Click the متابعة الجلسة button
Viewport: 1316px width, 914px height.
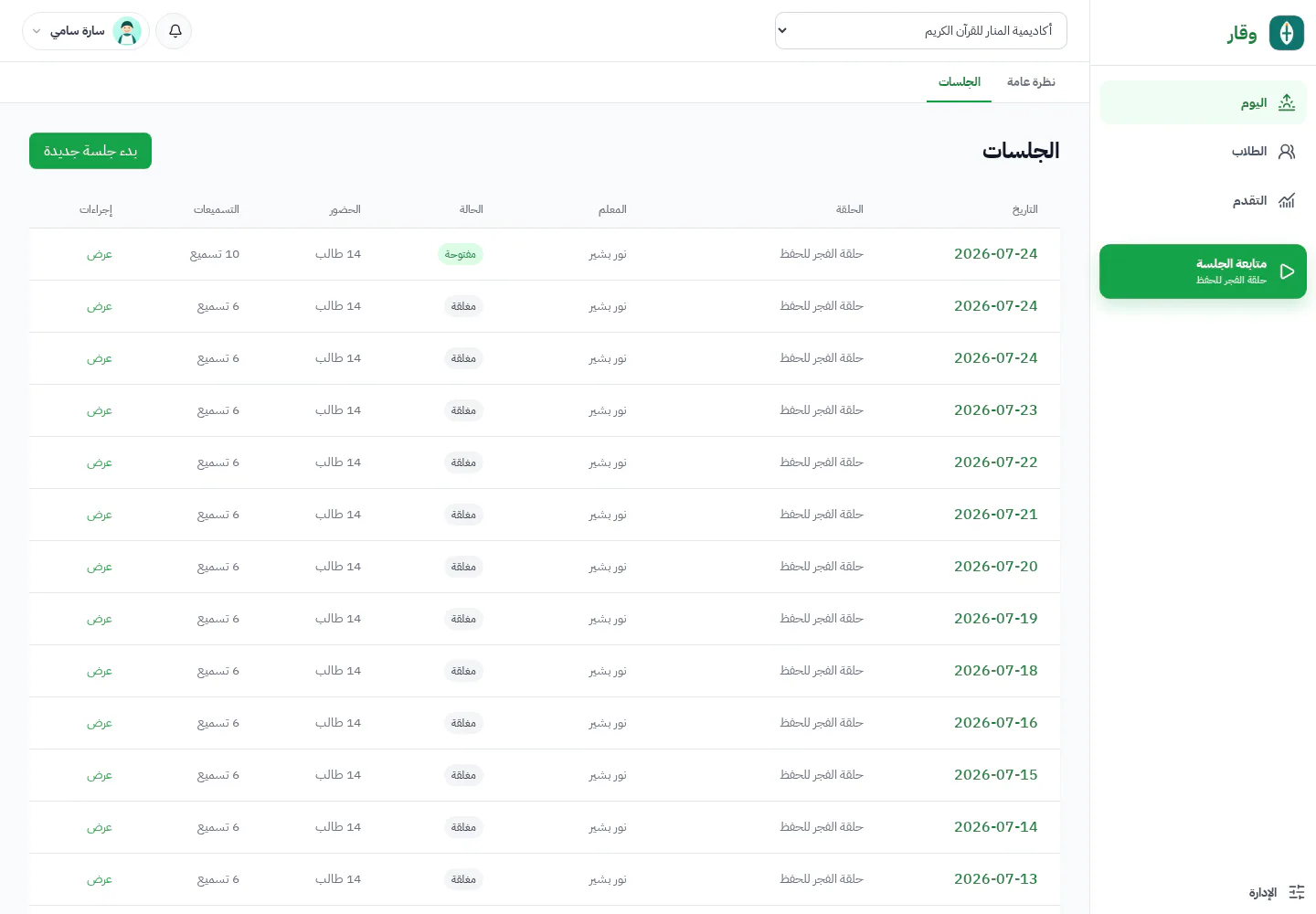[x=1203, y=271]
